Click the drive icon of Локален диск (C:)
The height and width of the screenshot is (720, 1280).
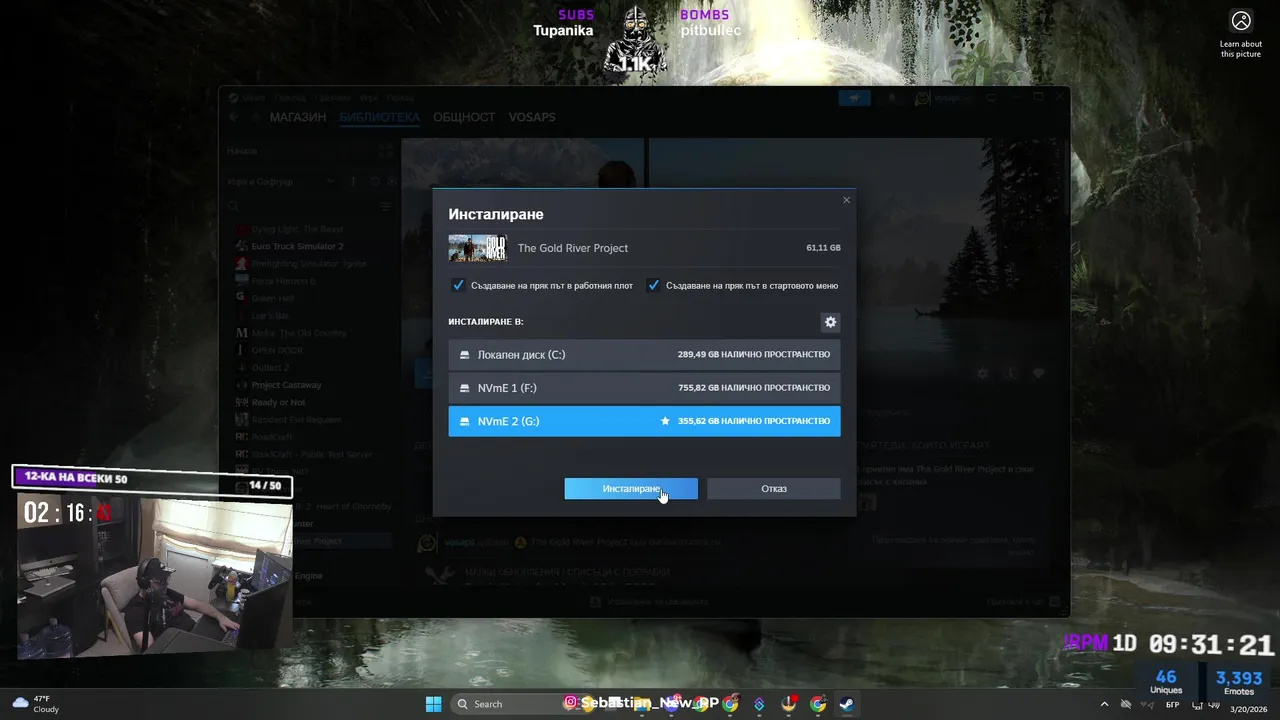pos(465,355)
